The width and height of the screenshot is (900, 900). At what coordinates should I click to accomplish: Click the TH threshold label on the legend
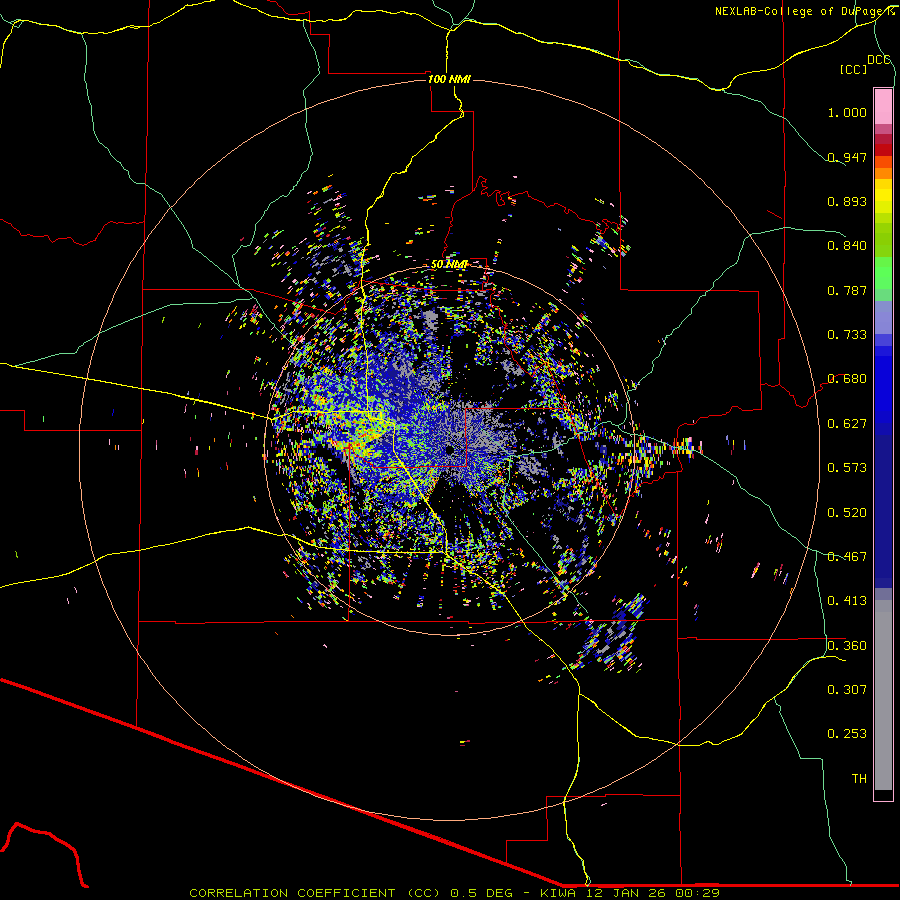pyautogui.click(x=859, y=779)
